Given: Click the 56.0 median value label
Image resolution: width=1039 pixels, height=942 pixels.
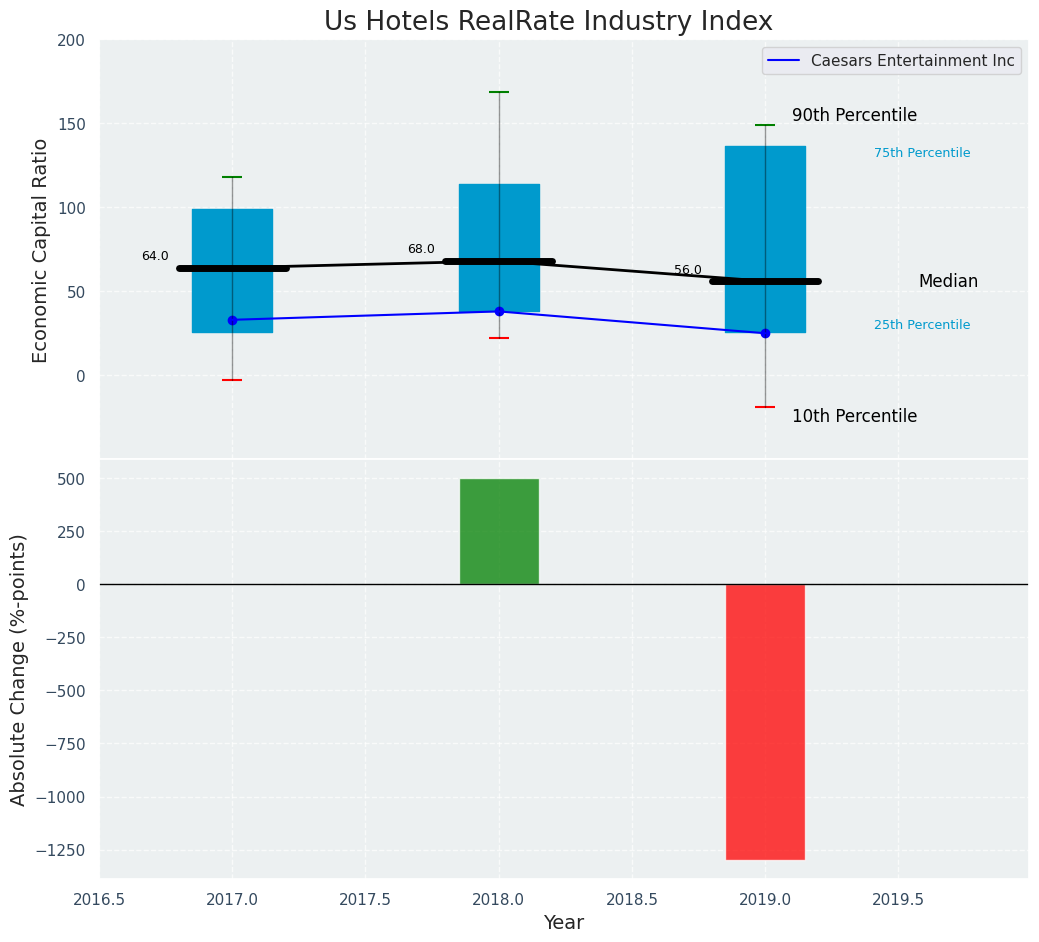Looking at the screenshot, I should click(x=688, y=270).
